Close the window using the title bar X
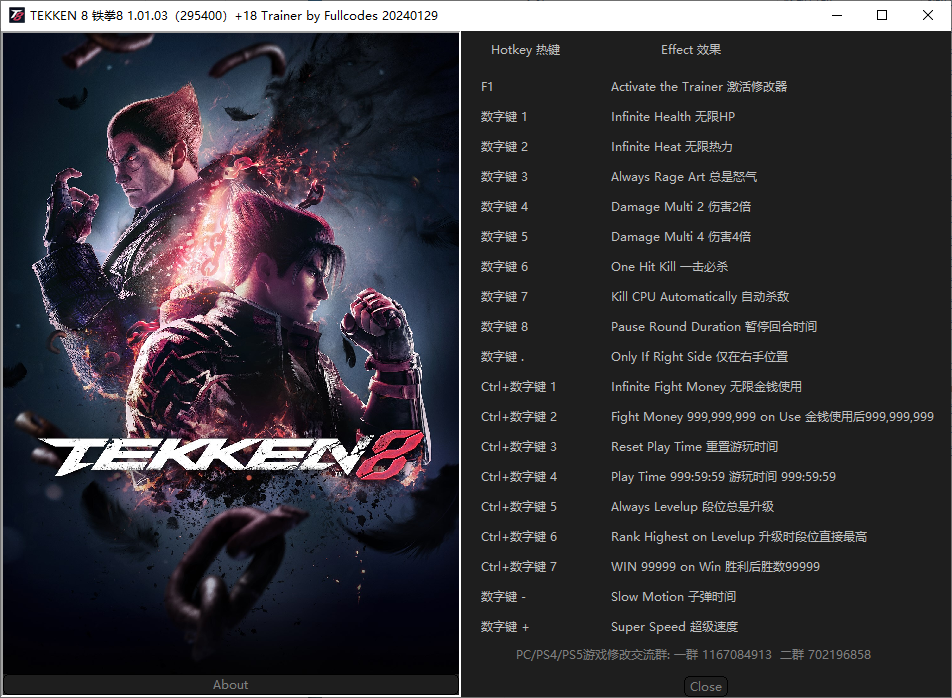This screenshot has width=952, height=698. click(928, 15)
